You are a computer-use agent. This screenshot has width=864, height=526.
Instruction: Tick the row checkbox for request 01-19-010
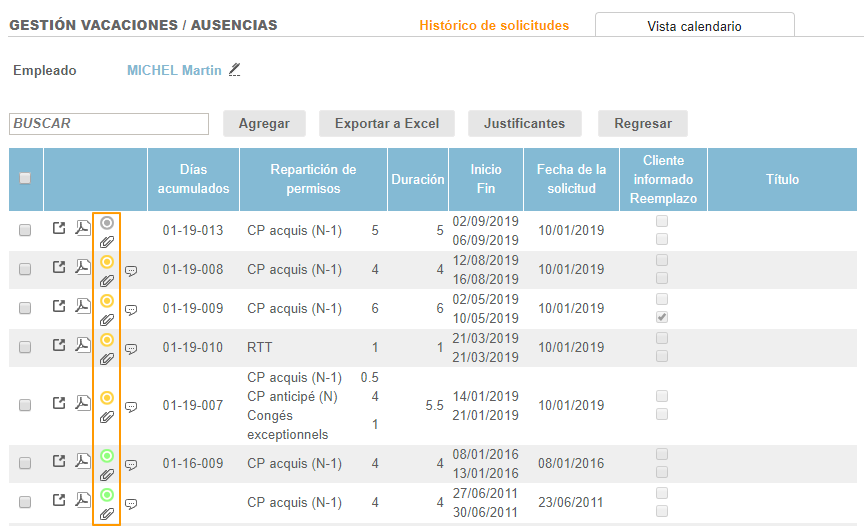(25, 347)
